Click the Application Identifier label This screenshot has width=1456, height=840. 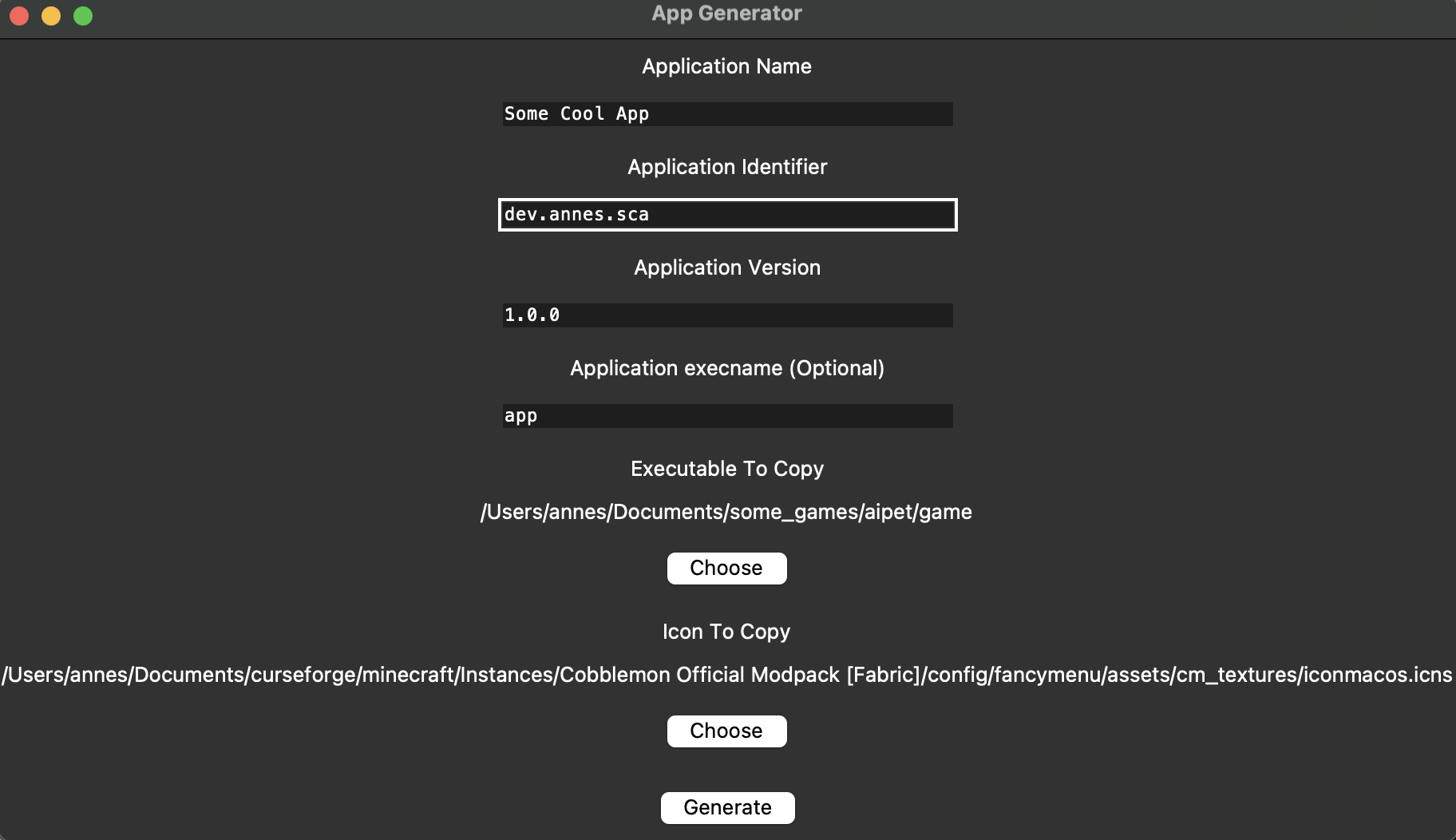pyautogui.click(x=726, y=167)
